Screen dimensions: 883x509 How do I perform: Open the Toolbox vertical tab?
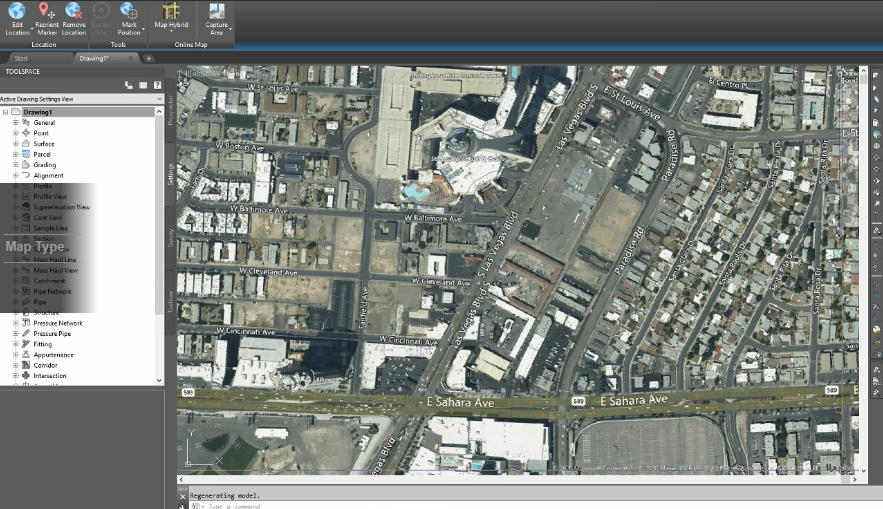tap(171, 302)
